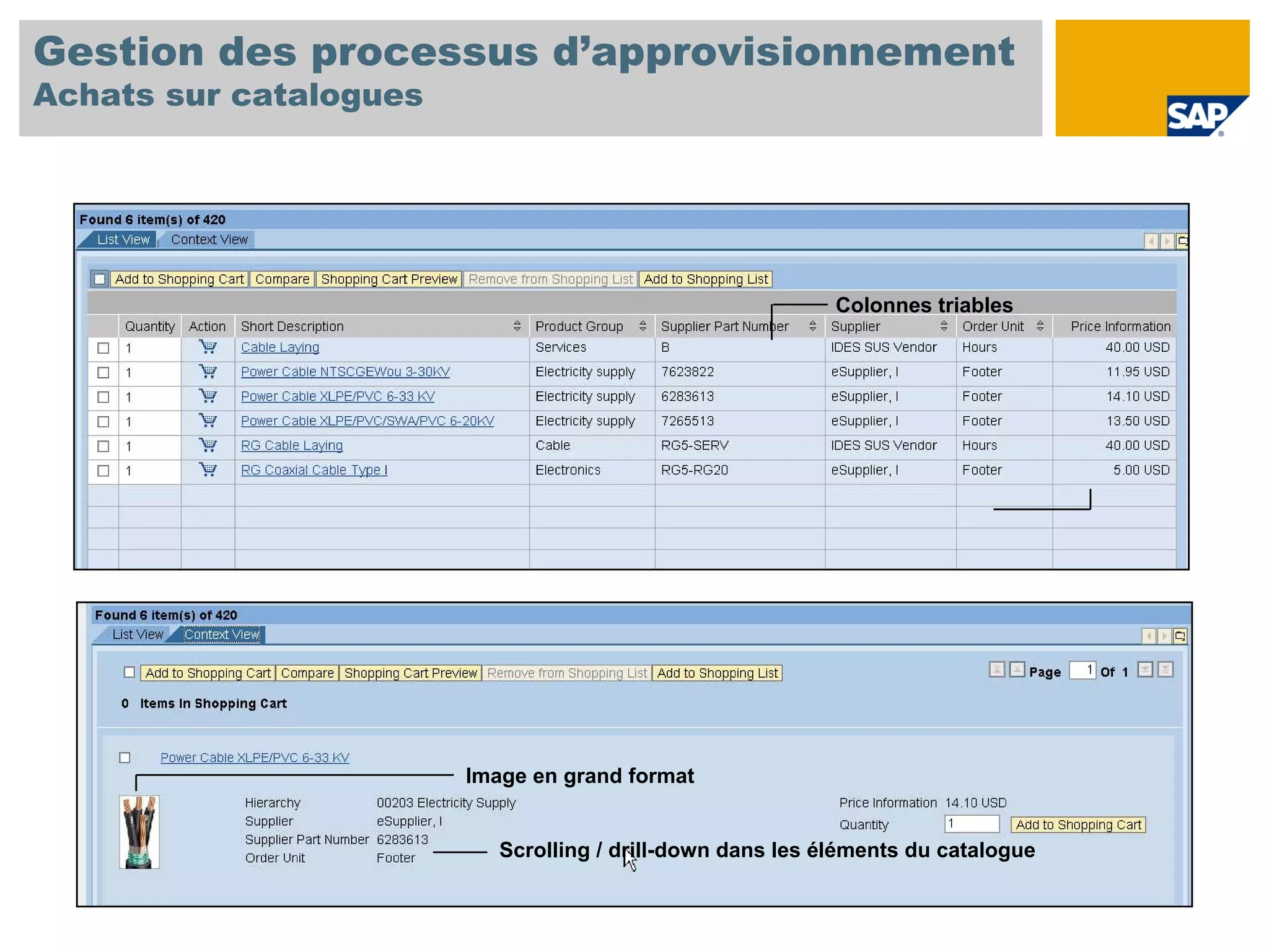The image size is (1269, 952).
Task: Check the Power Cable XLPE/PVC/SWA/PVC 6-20KV checkbox
Action: [103, 422]
